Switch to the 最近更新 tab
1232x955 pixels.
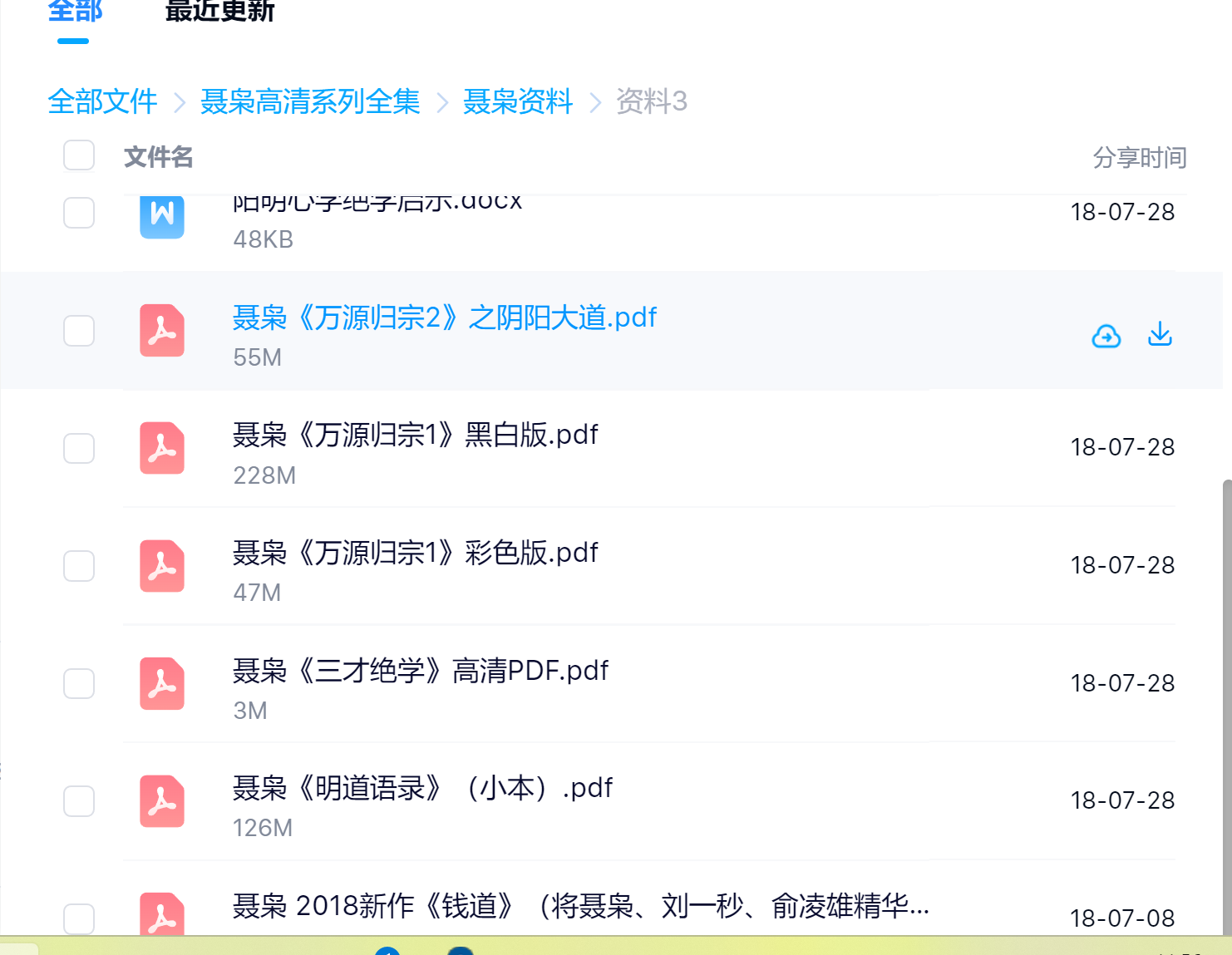[x=219, y=12]
